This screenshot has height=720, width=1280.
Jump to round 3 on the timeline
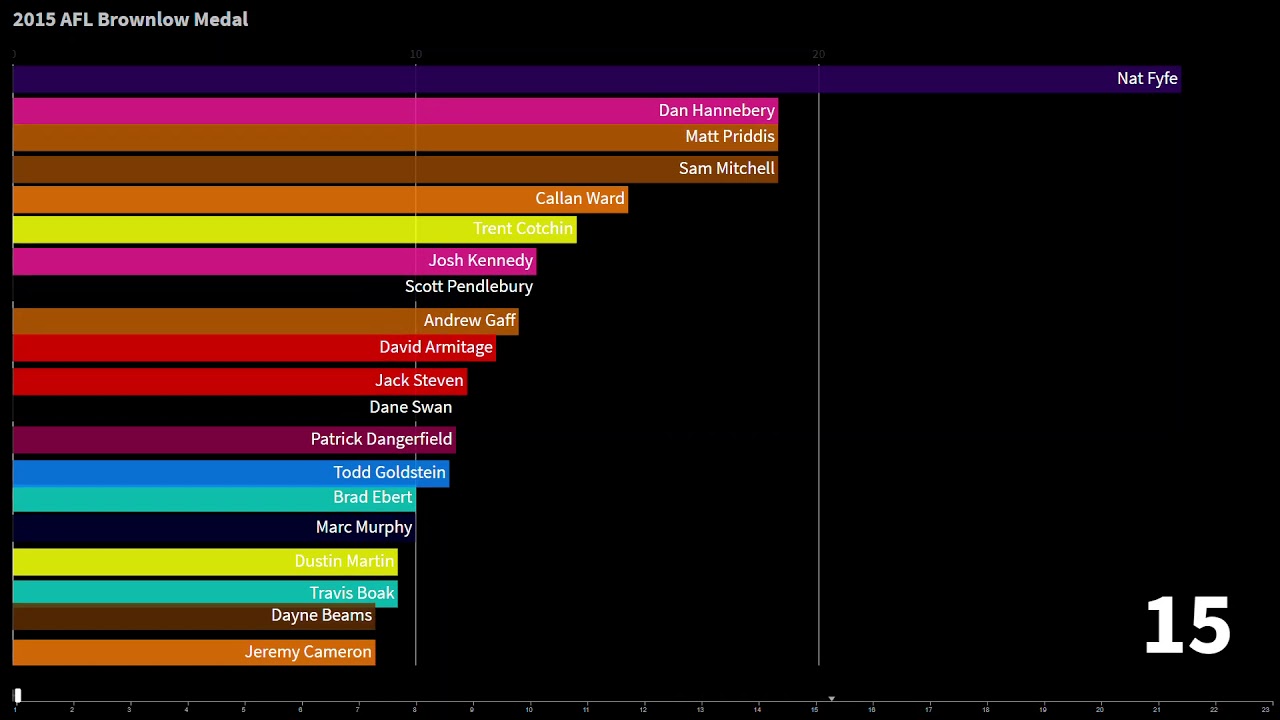click(x=129, y=709)
